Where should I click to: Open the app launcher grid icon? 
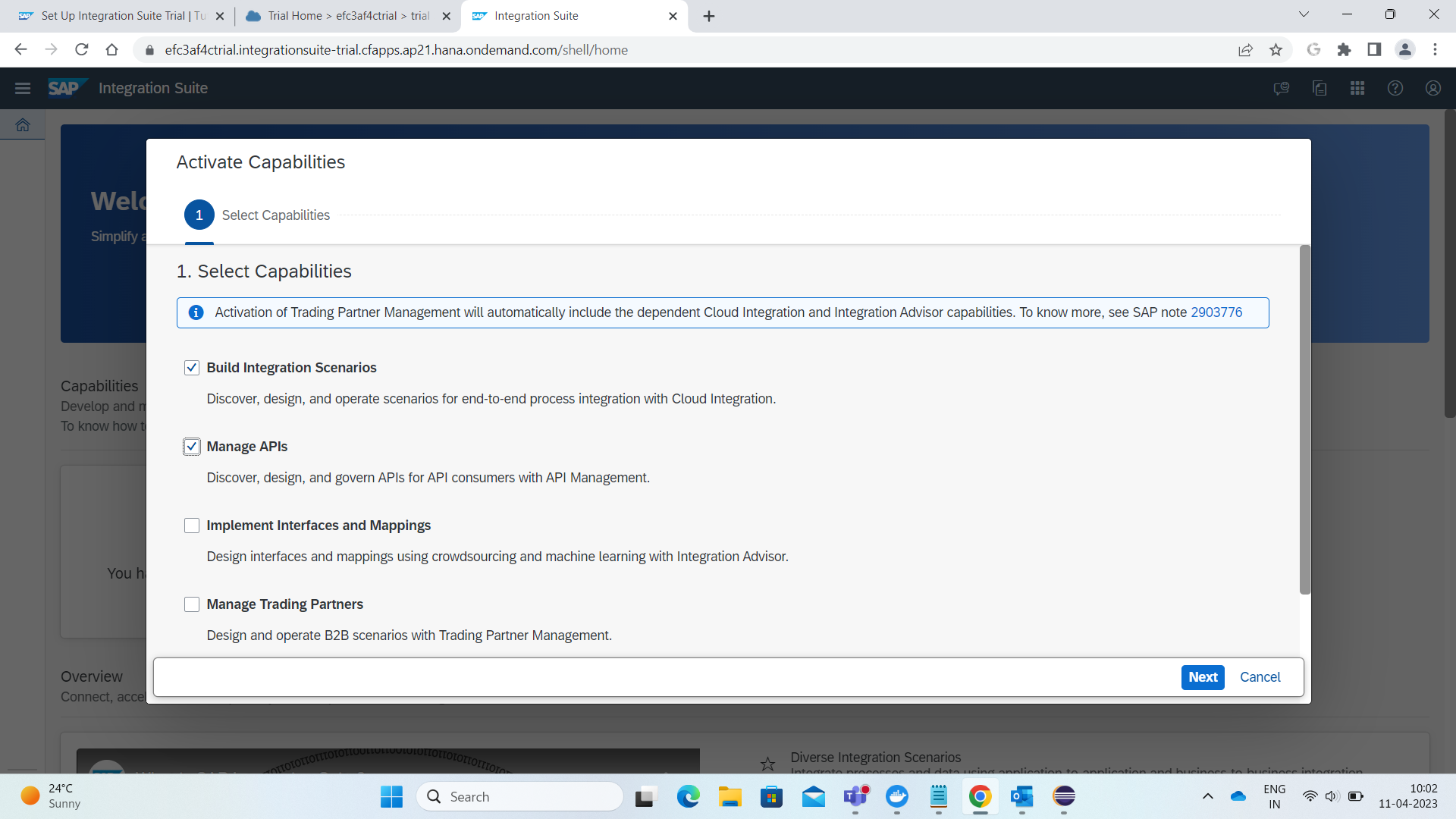[x=1357, y=88]
